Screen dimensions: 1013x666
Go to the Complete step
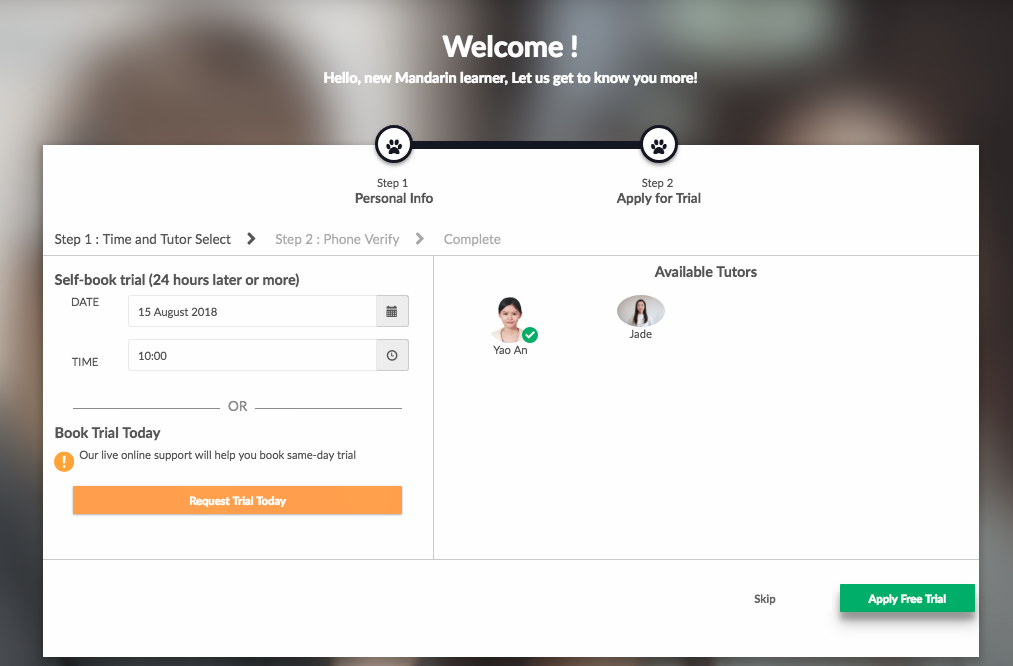(x=472, y=239)
